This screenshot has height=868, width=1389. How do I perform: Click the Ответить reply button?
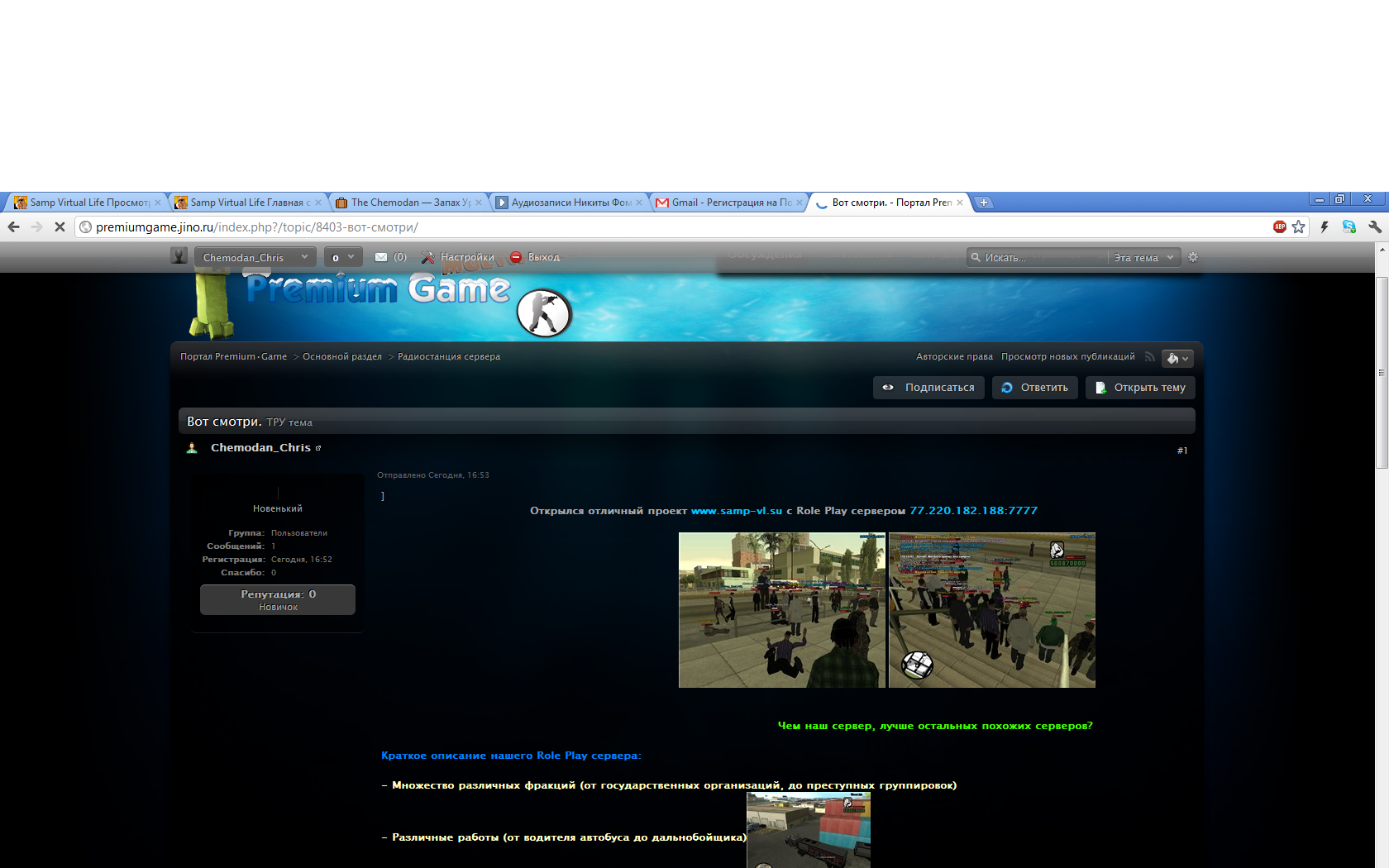(1034, 388)
